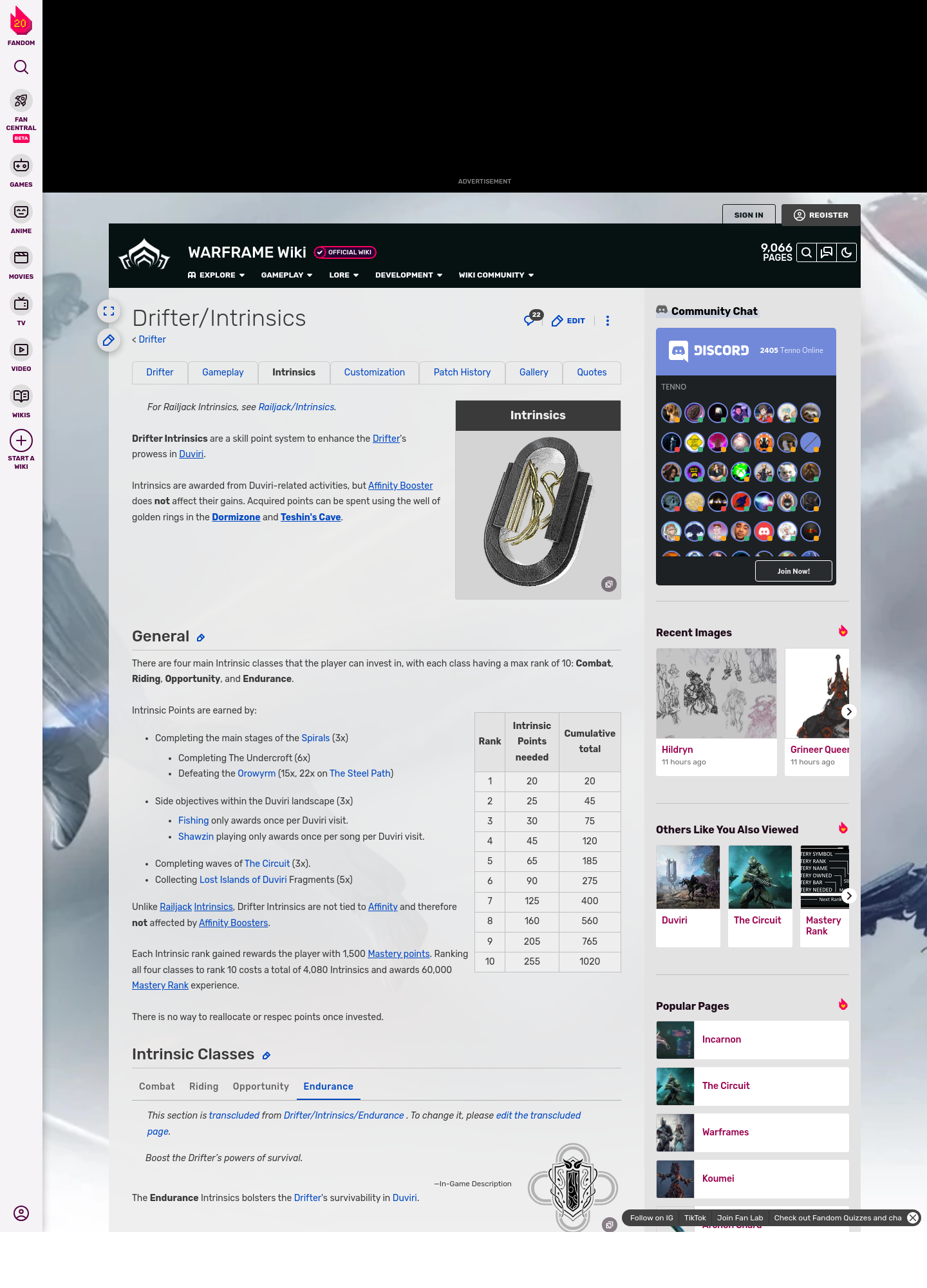
Task: Open the Games controller icon
Action: 21,166
